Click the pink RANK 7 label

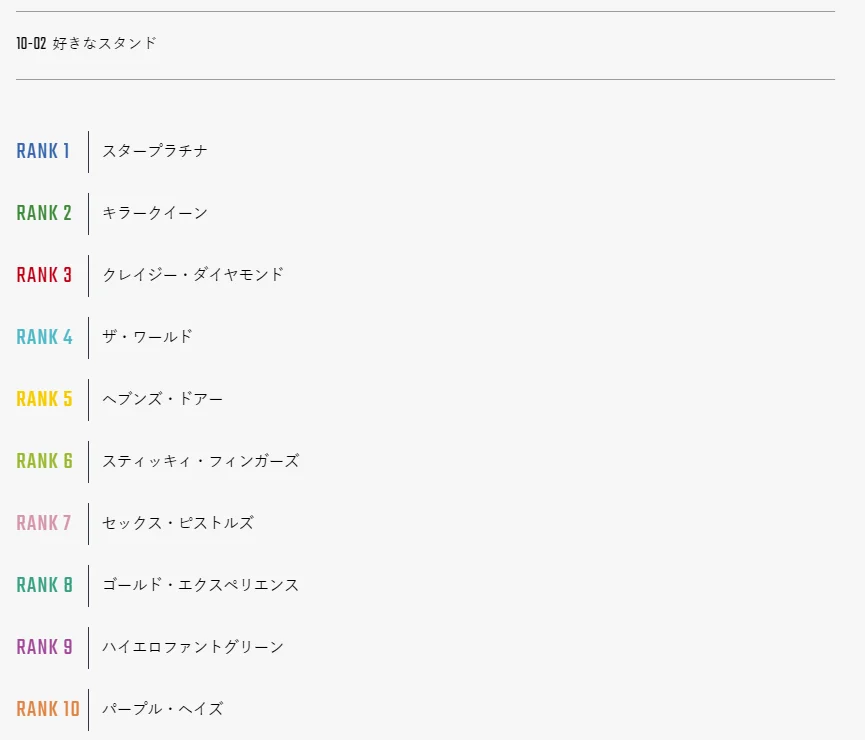point(44,523)
